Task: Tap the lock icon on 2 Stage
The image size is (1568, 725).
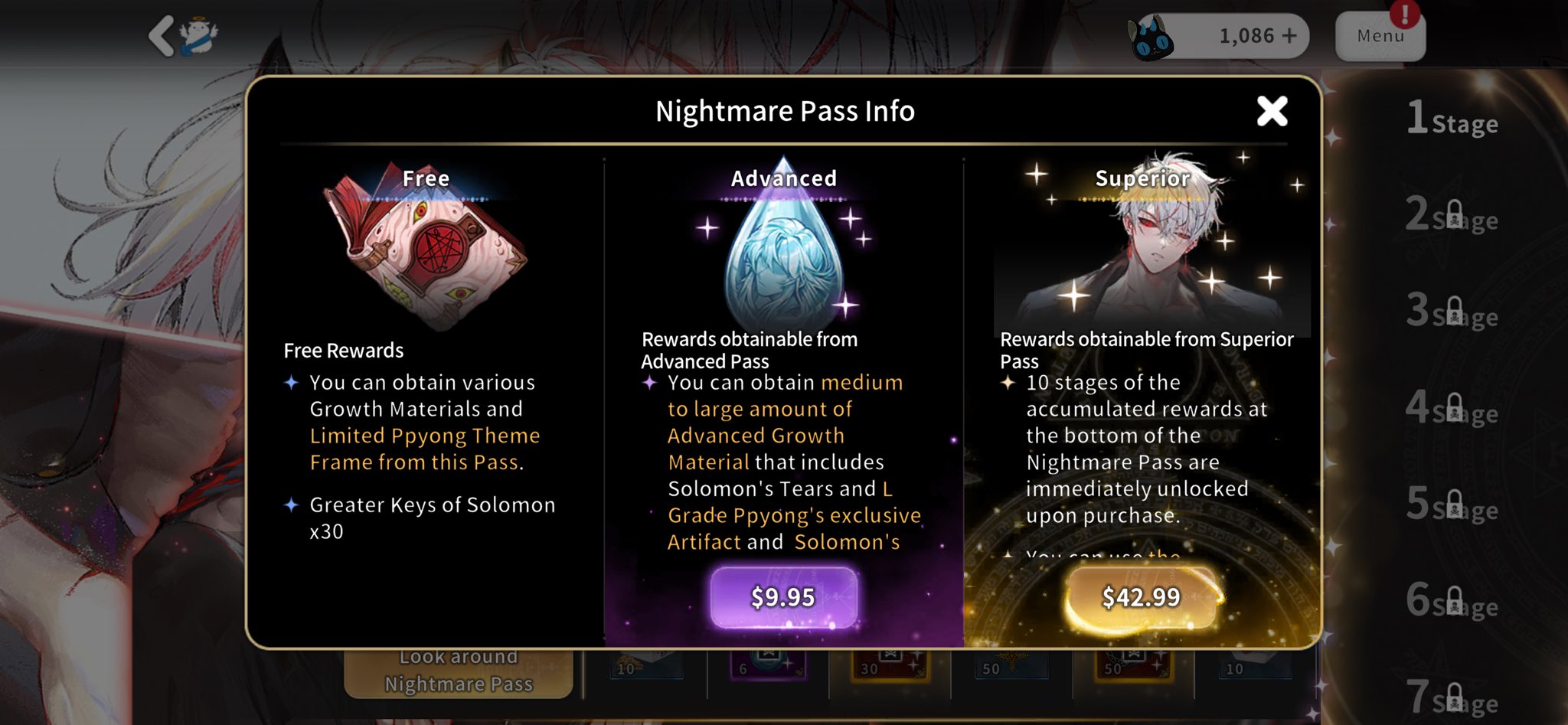Action: 1455,215
